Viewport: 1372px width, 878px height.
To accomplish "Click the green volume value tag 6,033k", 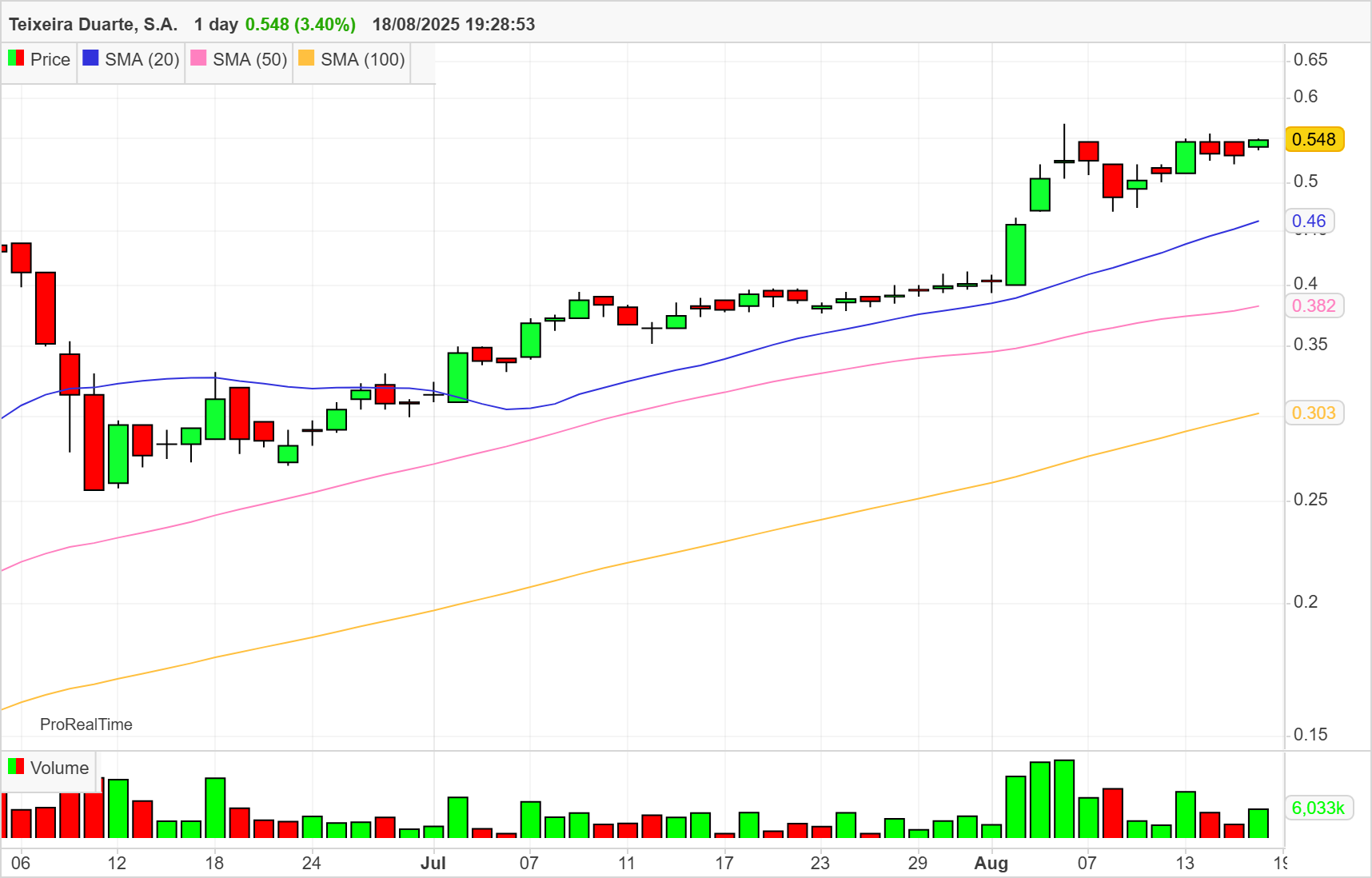I will click(x=1318, y=808).
